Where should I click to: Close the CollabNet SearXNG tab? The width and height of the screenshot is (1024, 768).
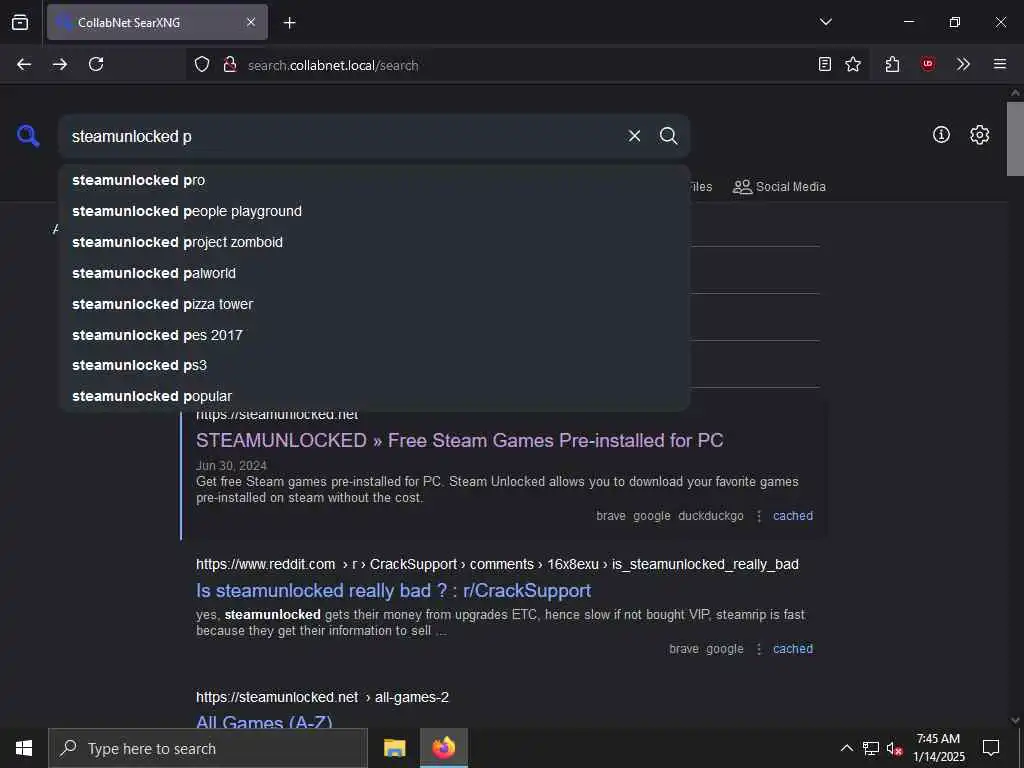(x=251, y=22)
